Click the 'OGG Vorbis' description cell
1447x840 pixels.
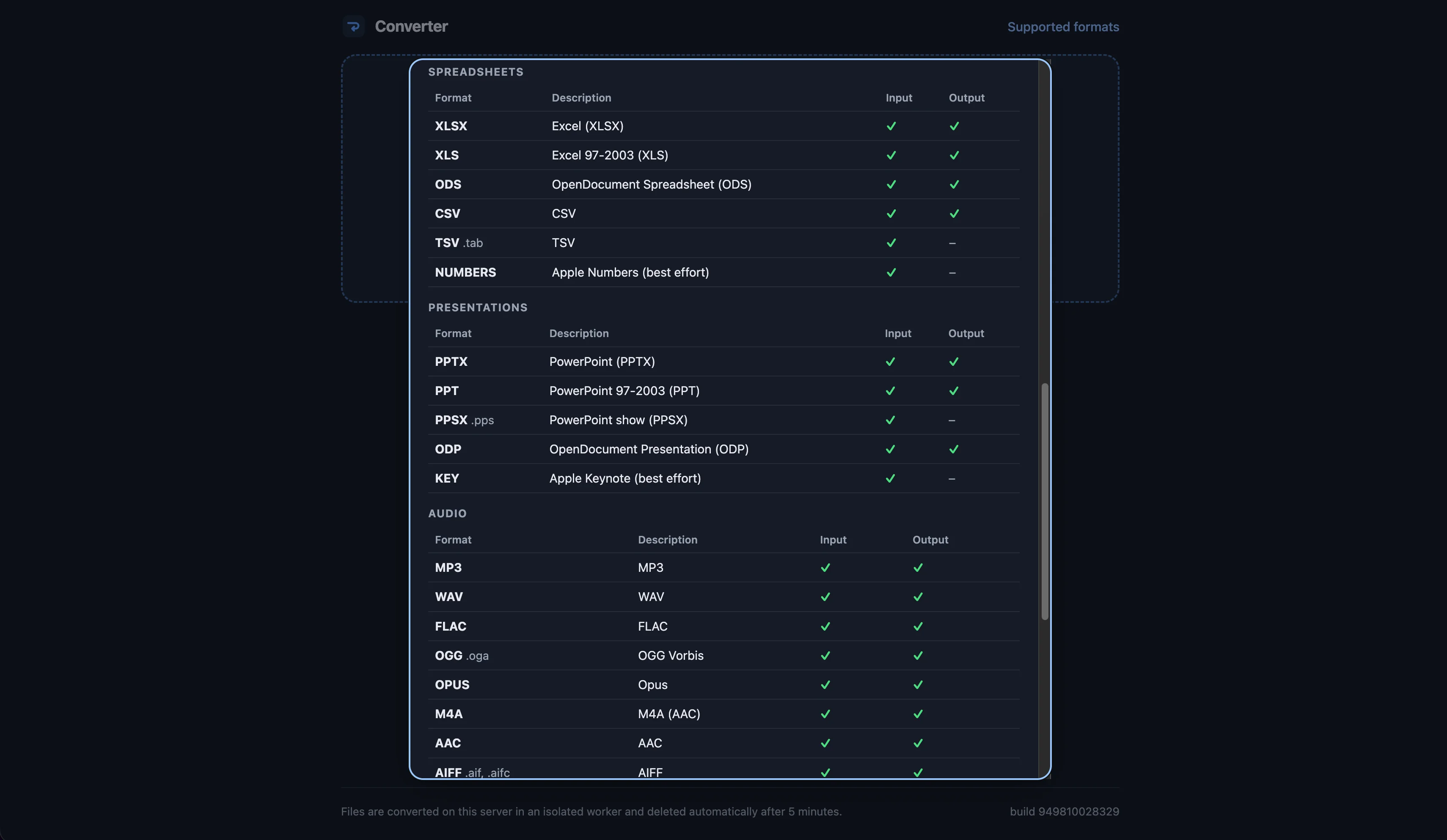(x=671, y=656)
